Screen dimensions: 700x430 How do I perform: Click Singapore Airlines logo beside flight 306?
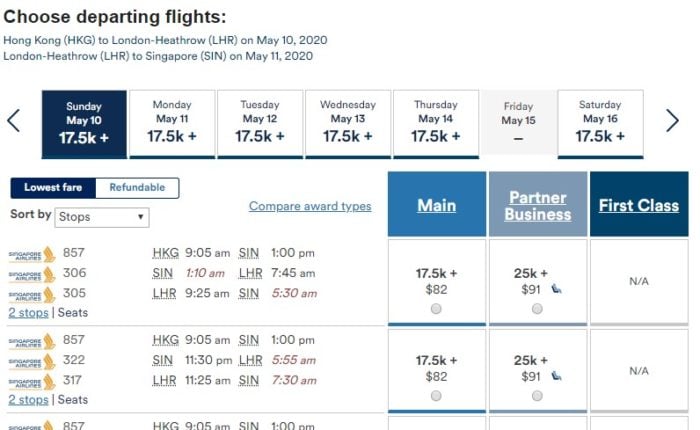click(x=32, y=274)
